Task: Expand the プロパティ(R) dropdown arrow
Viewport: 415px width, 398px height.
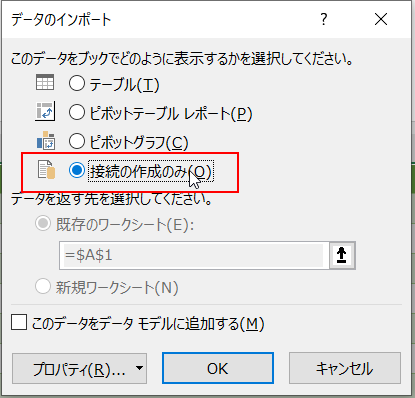Action: tap(139, 368)
